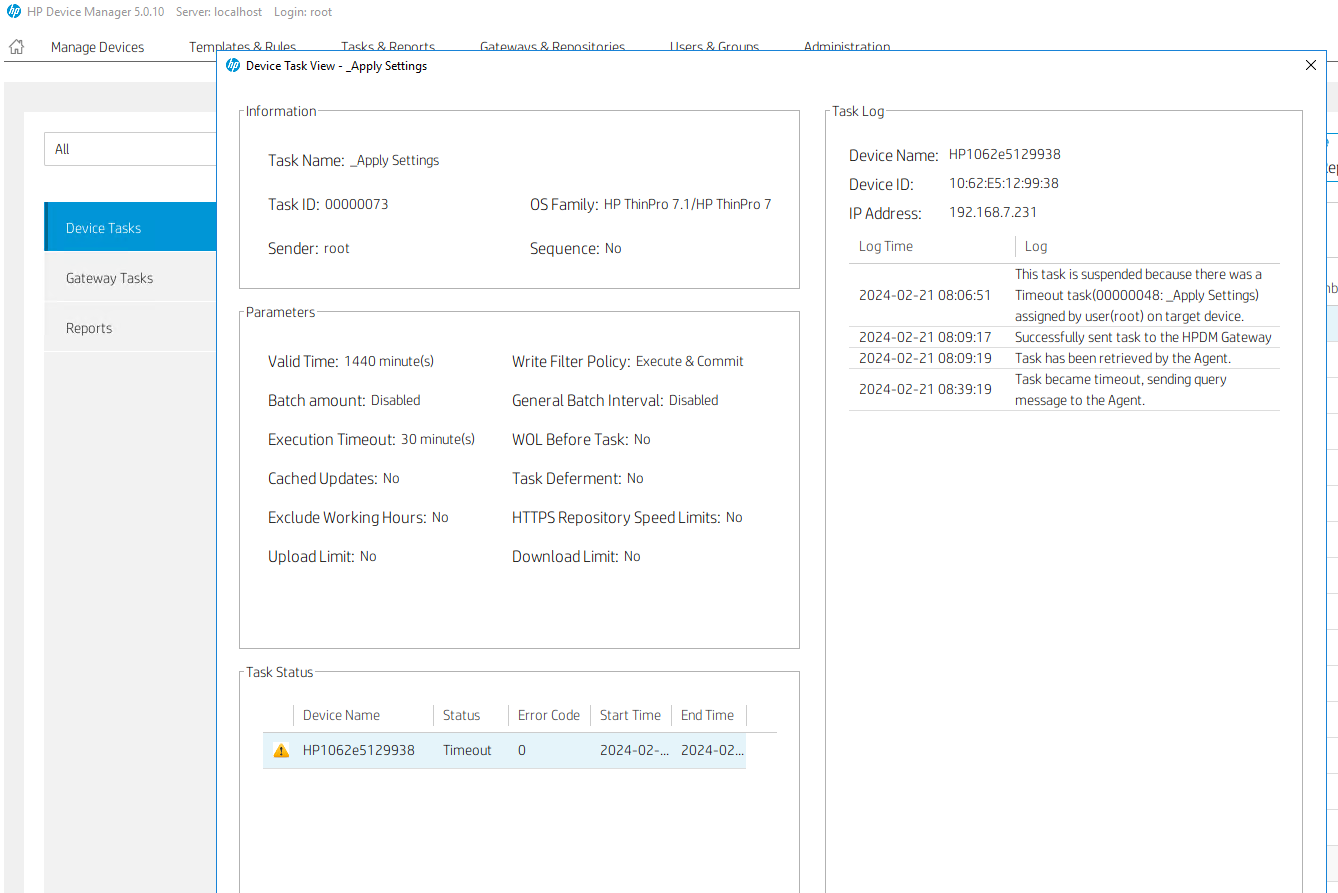Close the Device Task View dialog

click(x=1310, y=65)
